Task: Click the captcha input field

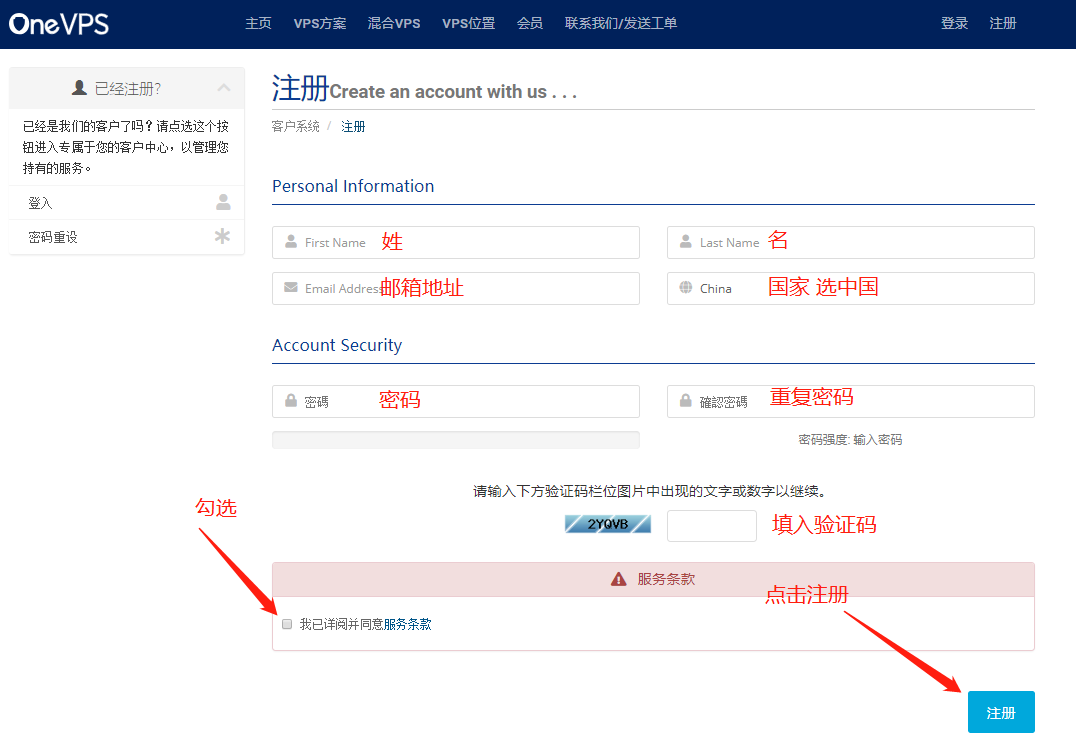Action: click(711, 525)
